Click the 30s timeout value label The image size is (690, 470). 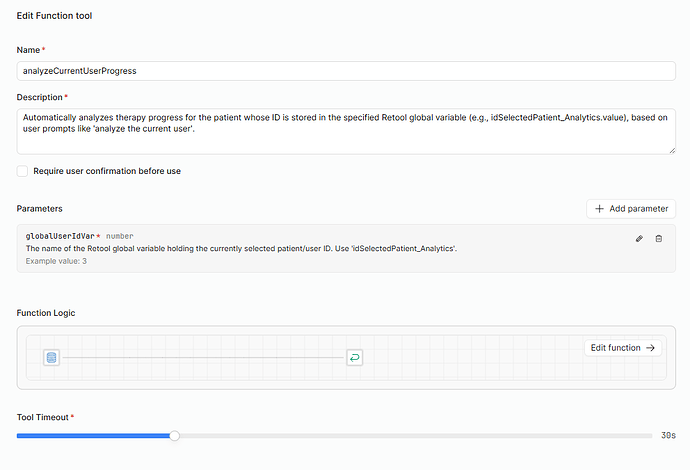tap(669, 435)
